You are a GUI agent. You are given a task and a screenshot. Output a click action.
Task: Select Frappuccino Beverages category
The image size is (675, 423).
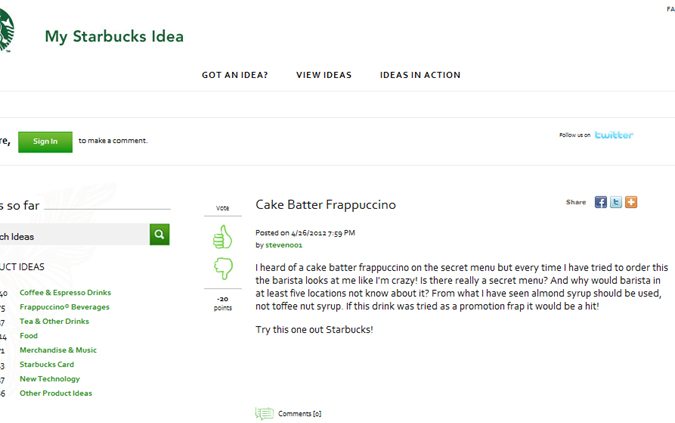[65, 307]
